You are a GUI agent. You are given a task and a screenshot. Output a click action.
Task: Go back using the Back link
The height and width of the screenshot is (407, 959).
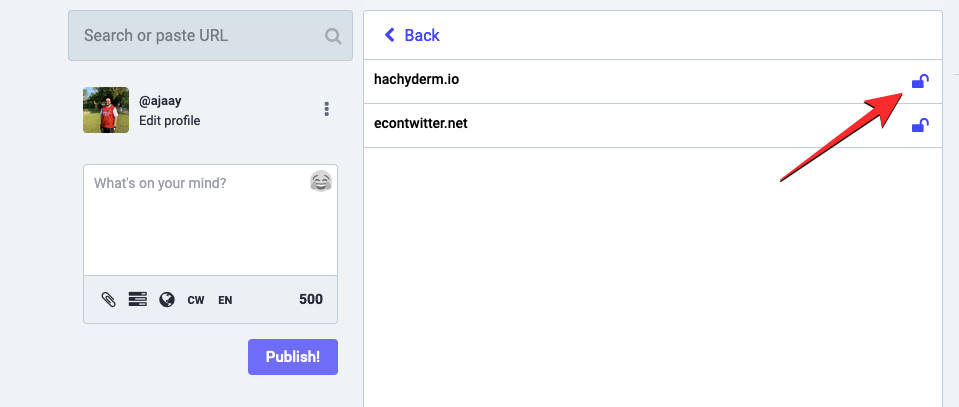pos(421,35)
